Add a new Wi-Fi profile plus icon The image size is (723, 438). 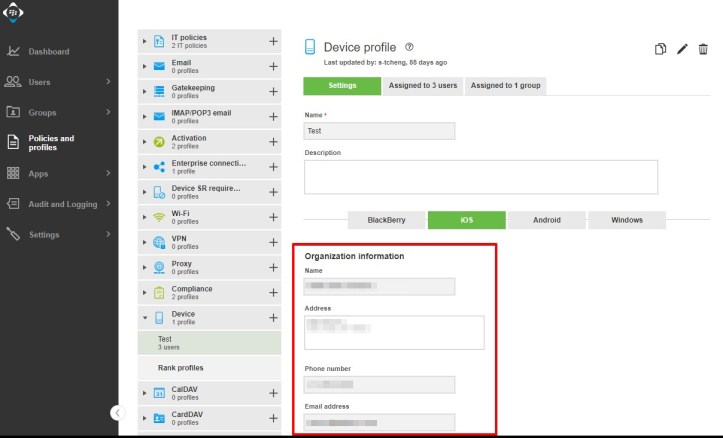click(x=273, y=217)
